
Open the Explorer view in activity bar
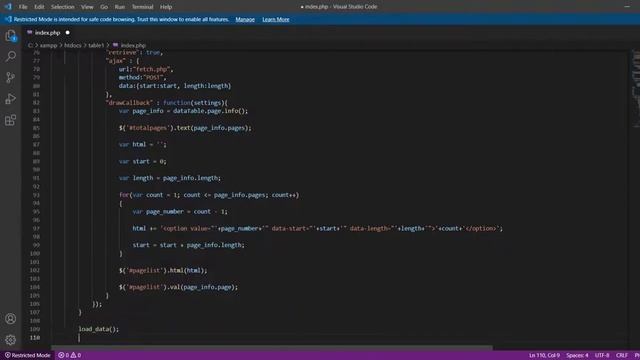[11, 36]
